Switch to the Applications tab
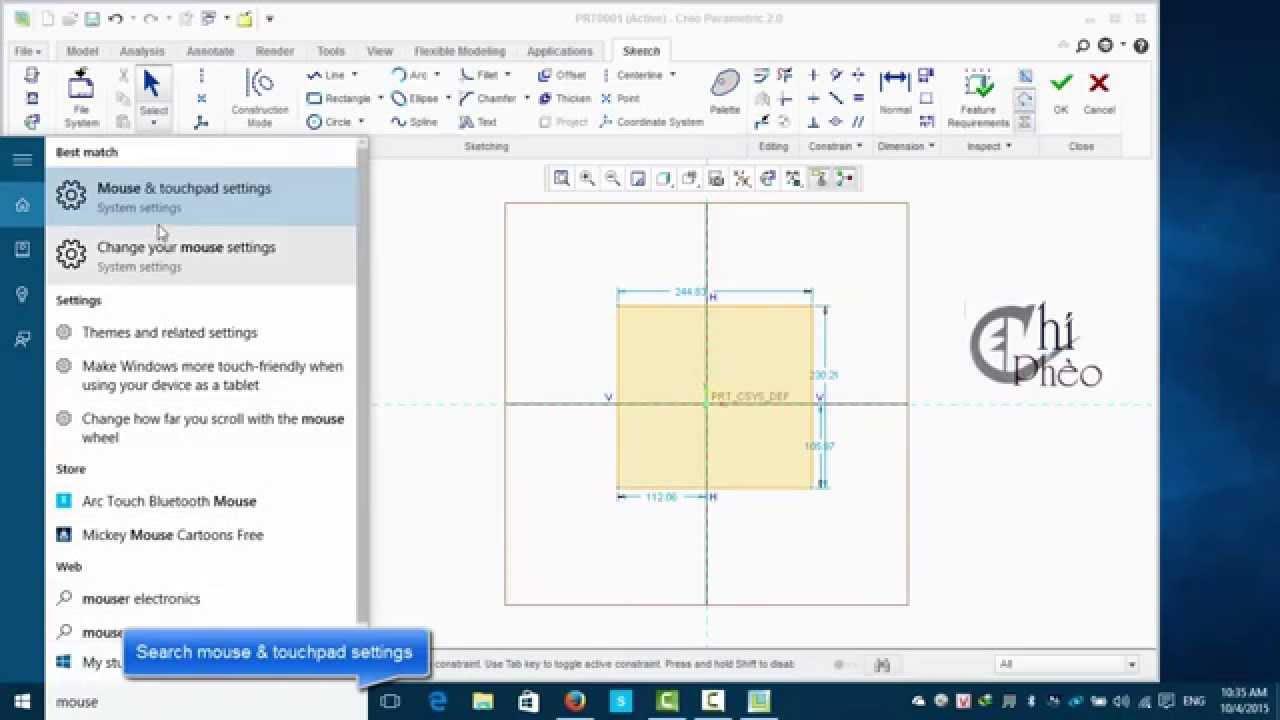 [x=560, y=51]
